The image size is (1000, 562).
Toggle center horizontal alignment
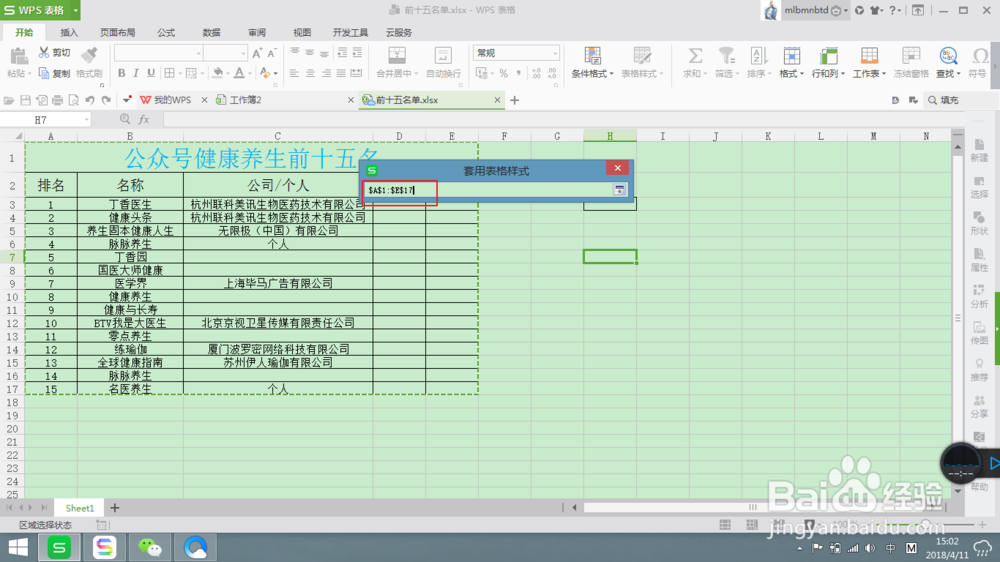[310, 73]
